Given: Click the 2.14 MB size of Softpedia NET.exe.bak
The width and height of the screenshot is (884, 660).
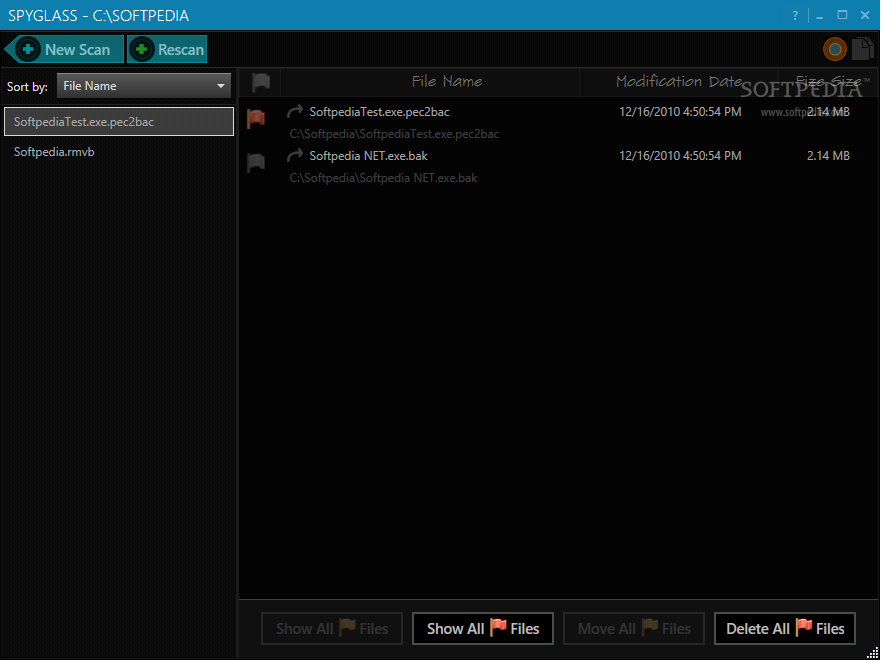Looking at the screenshot, I should pos(828,156).
